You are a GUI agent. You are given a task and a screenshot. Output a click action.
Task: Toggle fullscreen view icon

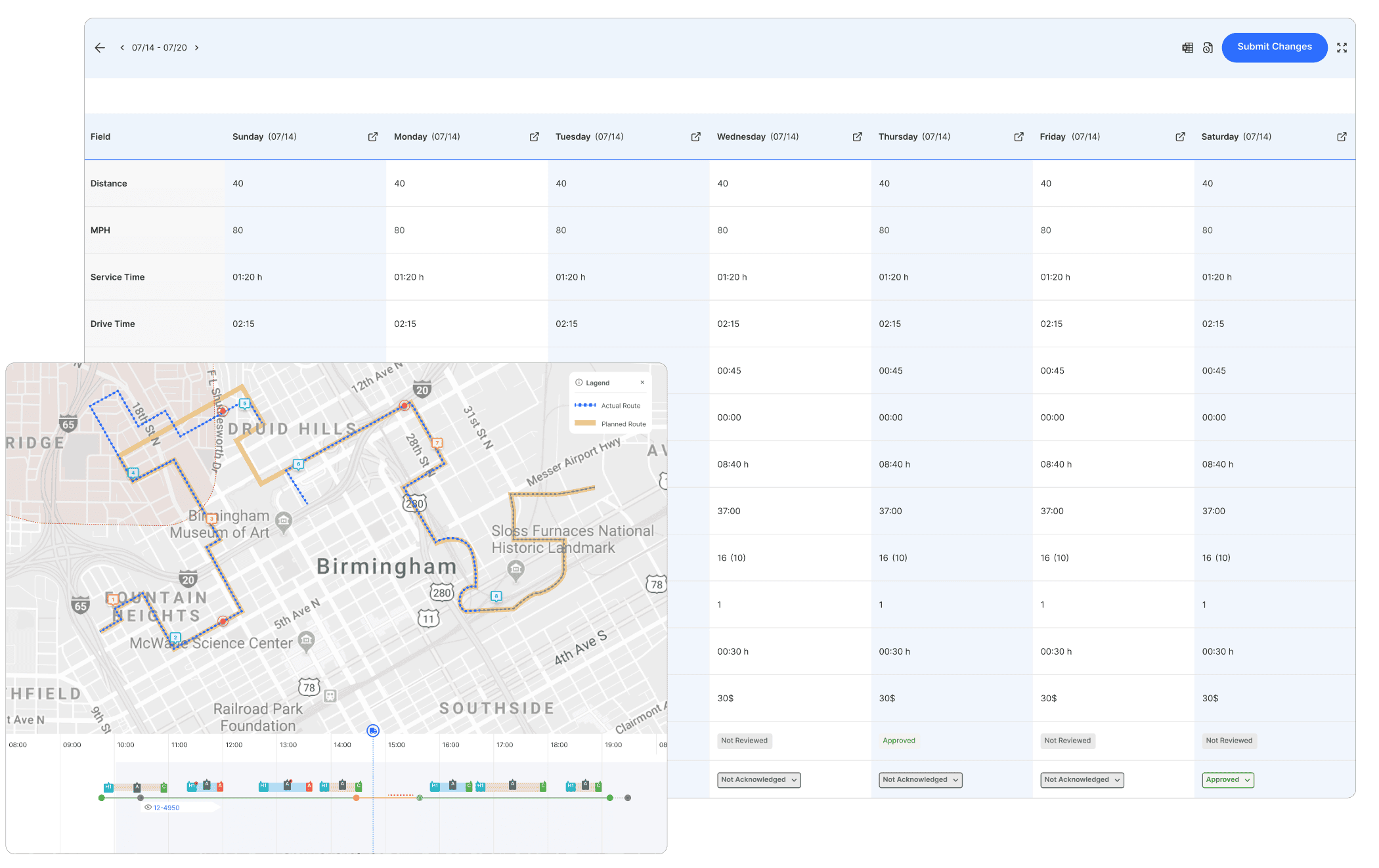click(x=1342, y=48)
